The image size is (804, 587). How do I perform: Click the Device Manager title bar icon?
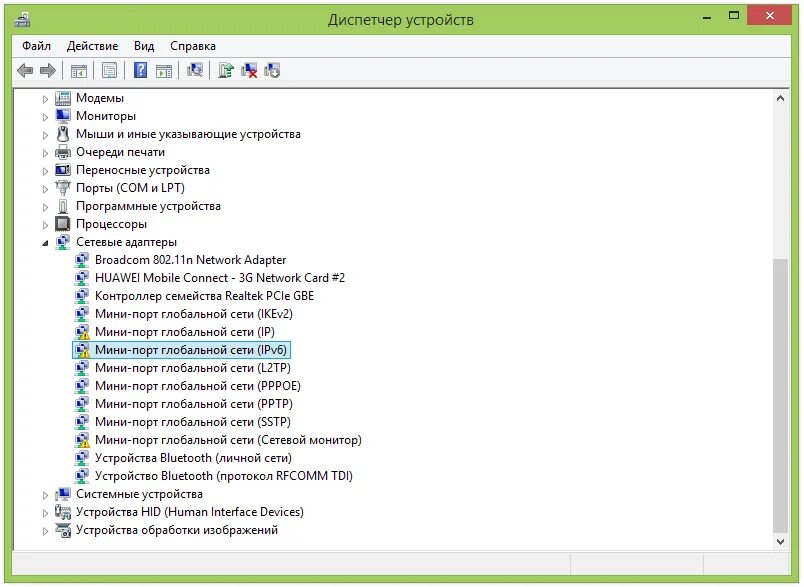(23, 19)
